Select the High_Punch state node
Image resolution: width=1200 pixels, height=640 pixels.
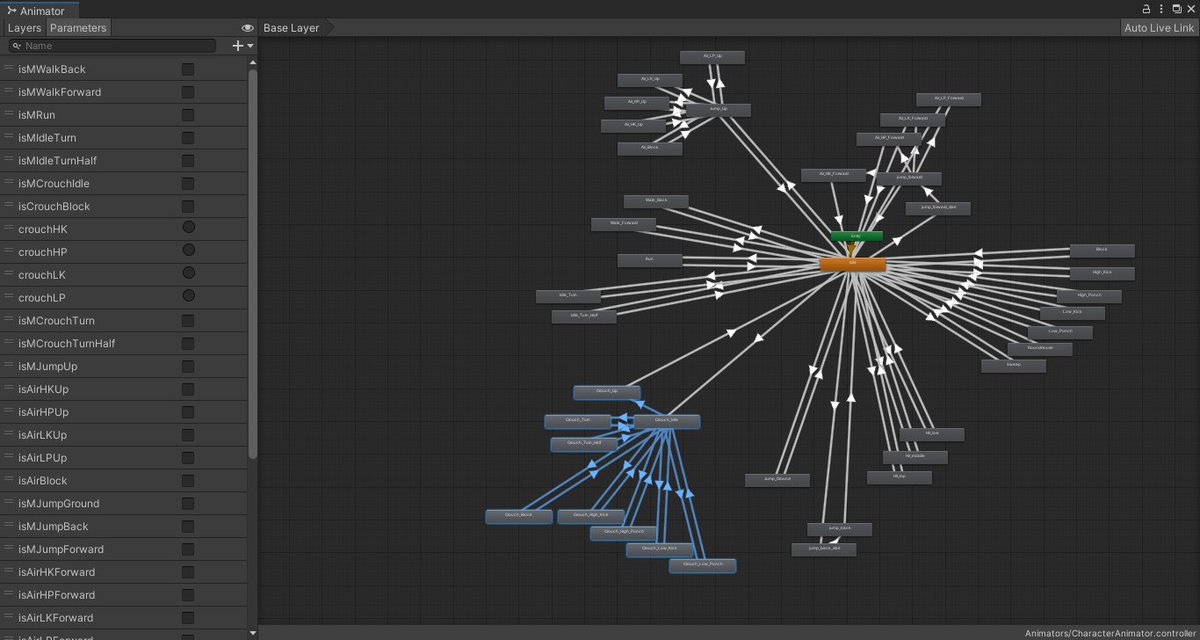click(1089, 296)
